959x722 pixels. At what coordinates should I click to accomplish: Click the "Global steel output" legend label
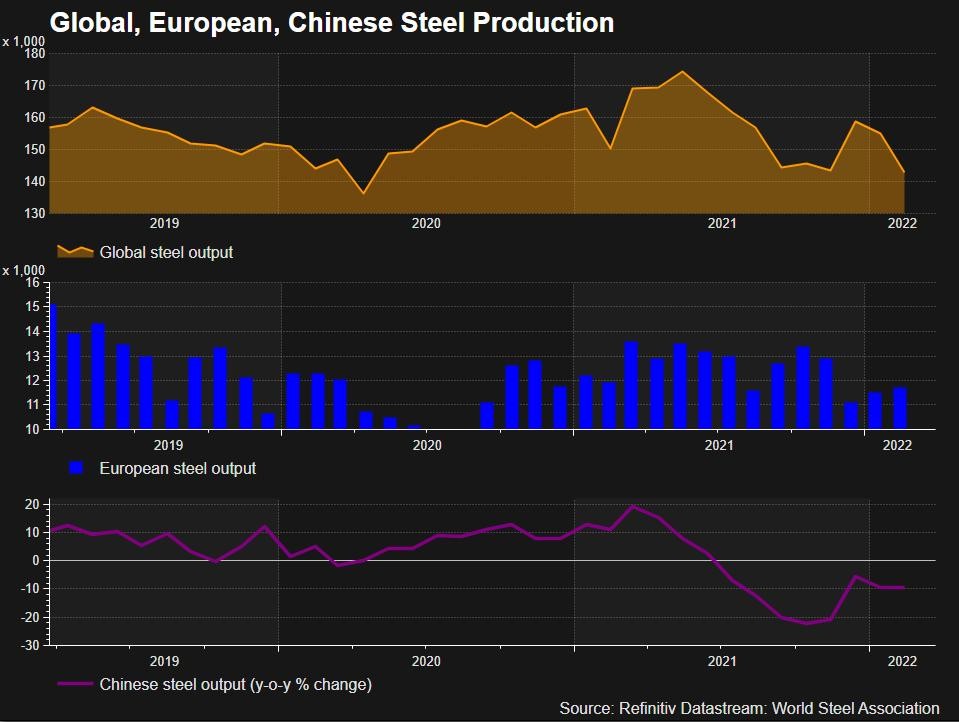(166, 252)
